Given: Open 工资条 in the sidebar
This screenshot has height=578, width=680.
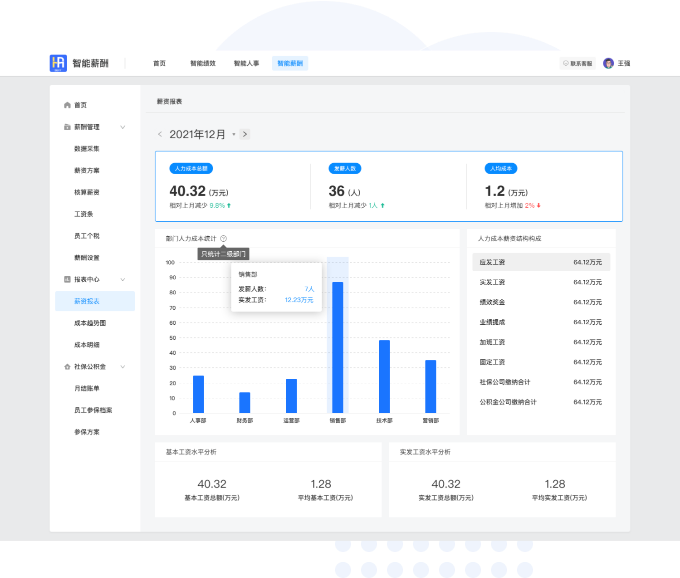Looking at the screenshot, I should [x=84, y=214].
